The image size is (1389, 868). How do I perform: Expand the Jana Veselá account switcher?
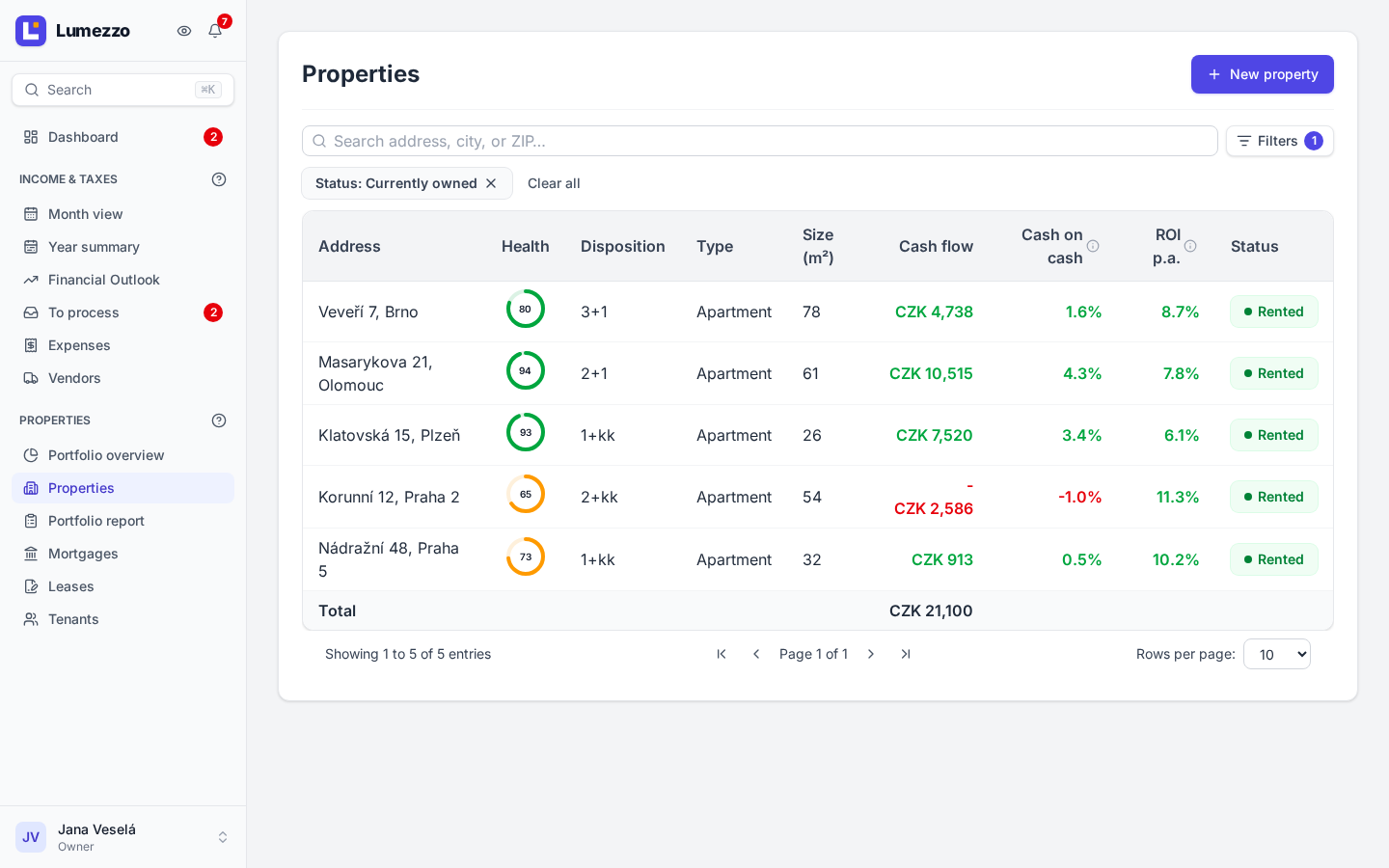coord(123,837)
